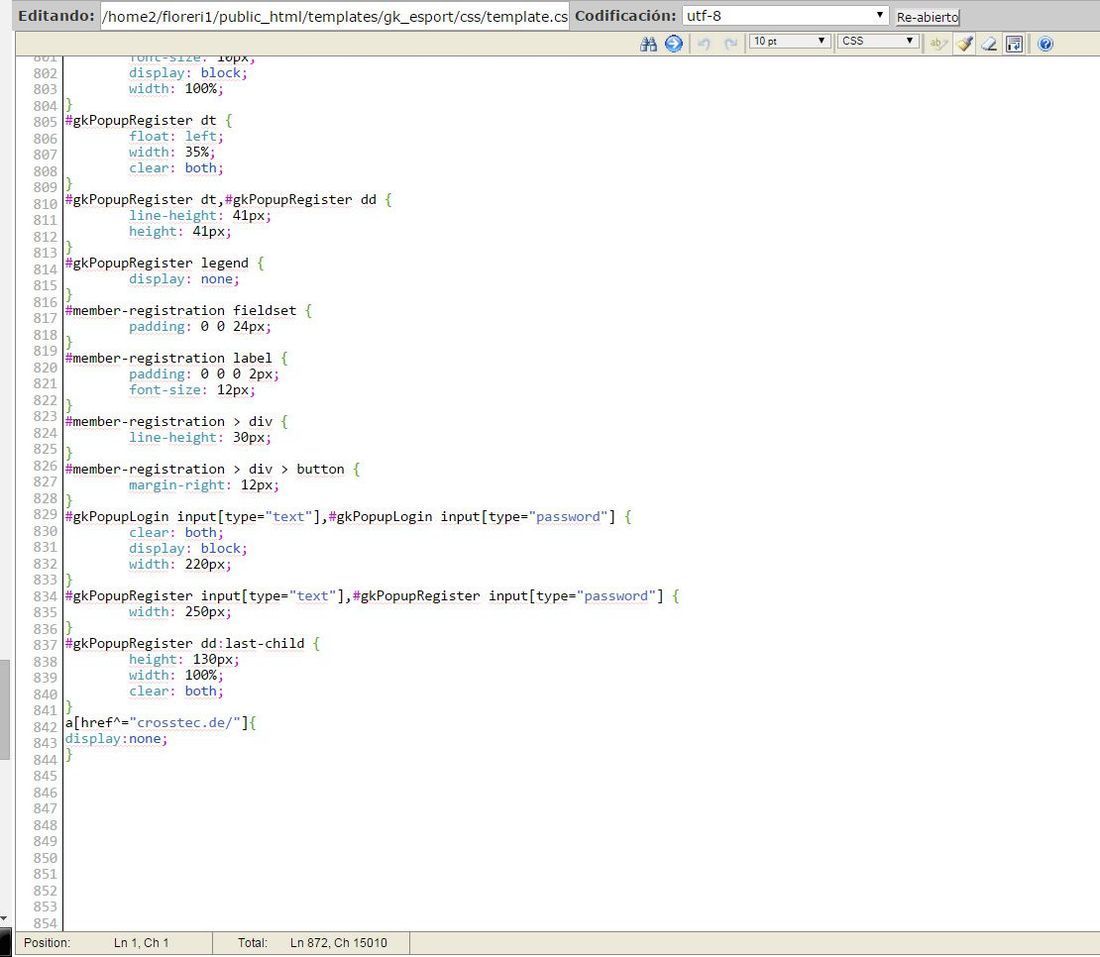Open the 10 pt font size dropdown
This screenshot has height=957, width=1100.
(x=790, y=41)
